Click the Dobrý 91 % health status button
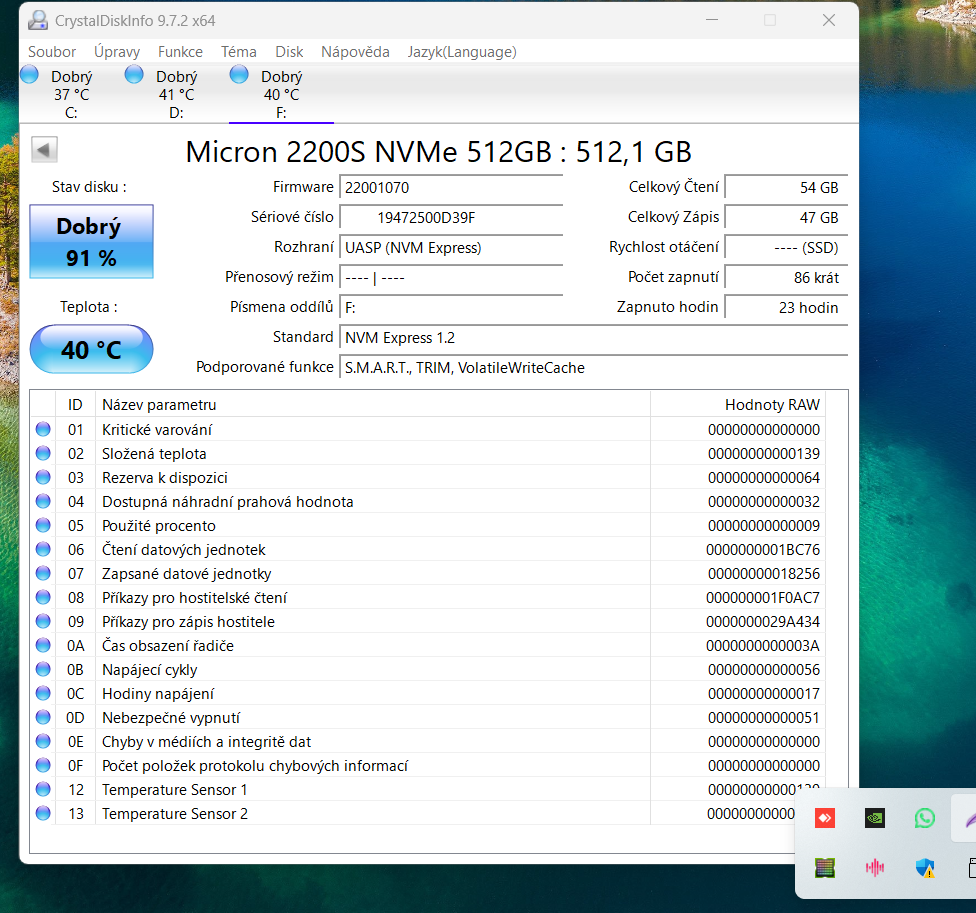 point(92,242)
